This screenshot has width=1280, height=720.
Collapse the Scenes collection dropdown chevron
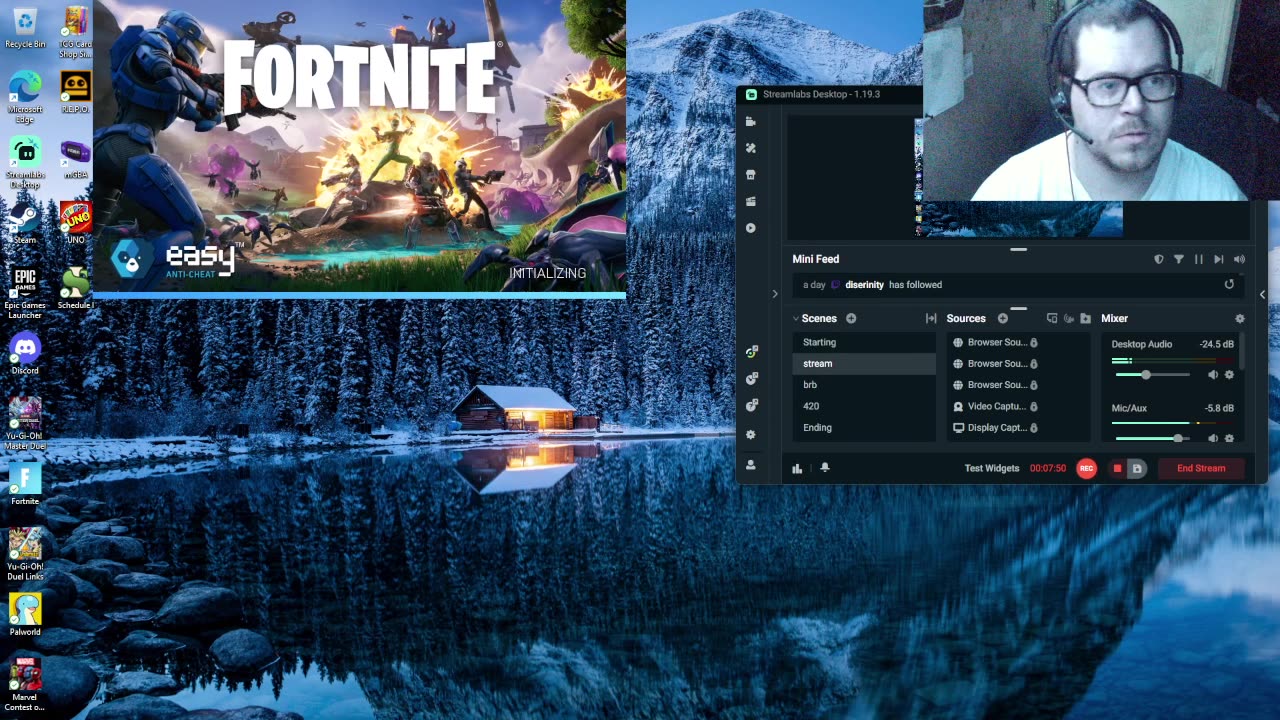(796, 318)
